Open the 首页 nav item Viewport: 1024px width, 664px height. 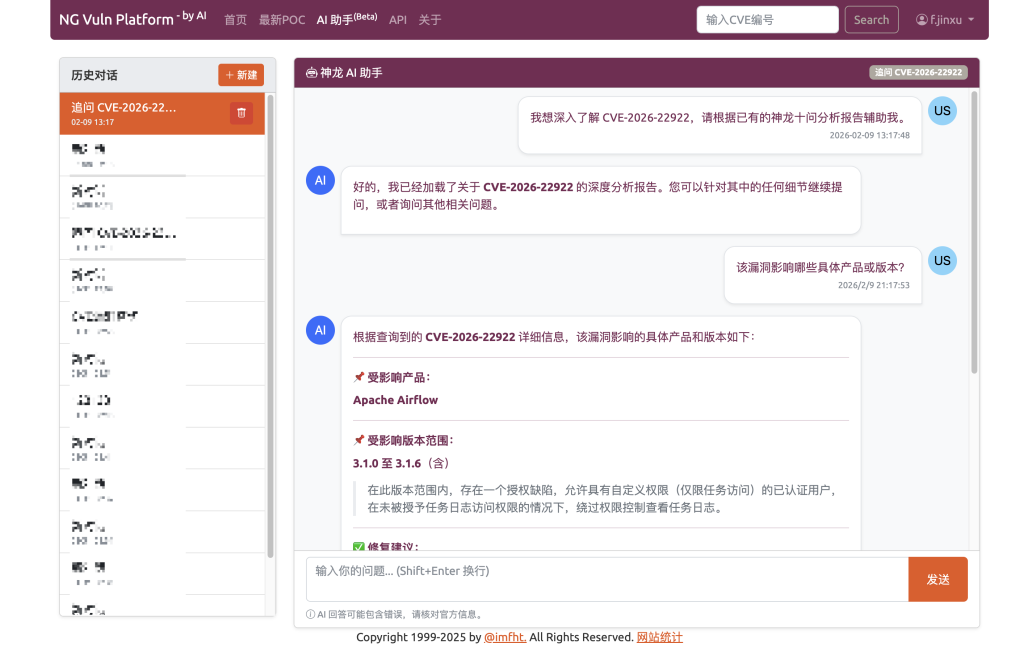[235, 20]
